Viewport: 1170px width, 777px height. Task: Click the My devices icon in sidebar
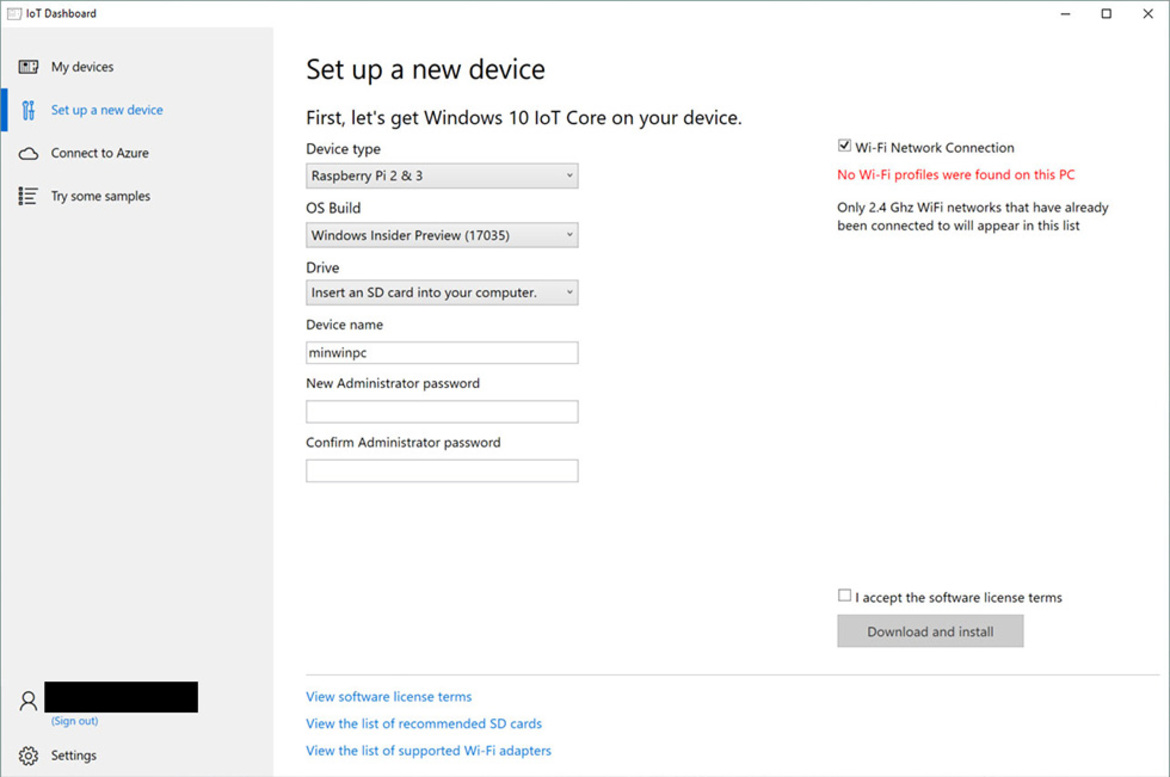click(28, 67)
